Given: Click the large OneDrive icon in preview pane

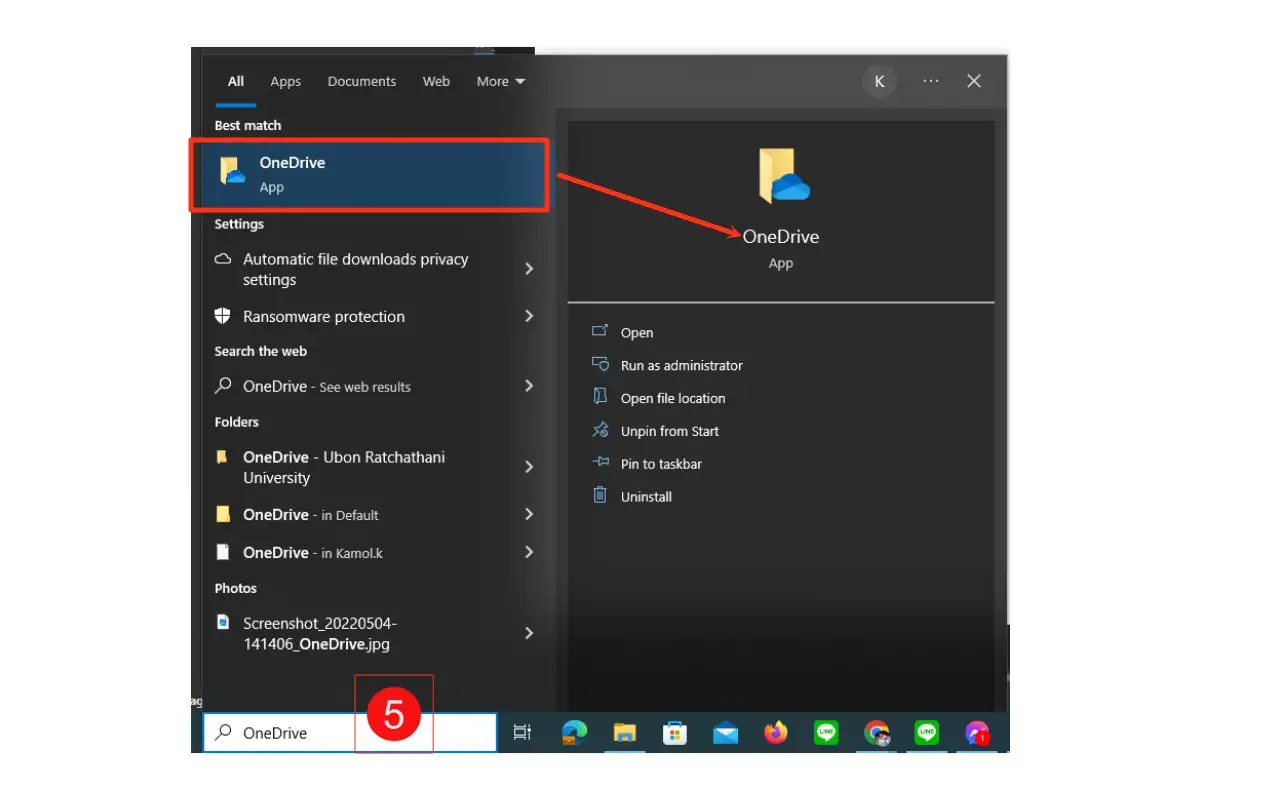Looking at the screenshot, I should point(783,175).
